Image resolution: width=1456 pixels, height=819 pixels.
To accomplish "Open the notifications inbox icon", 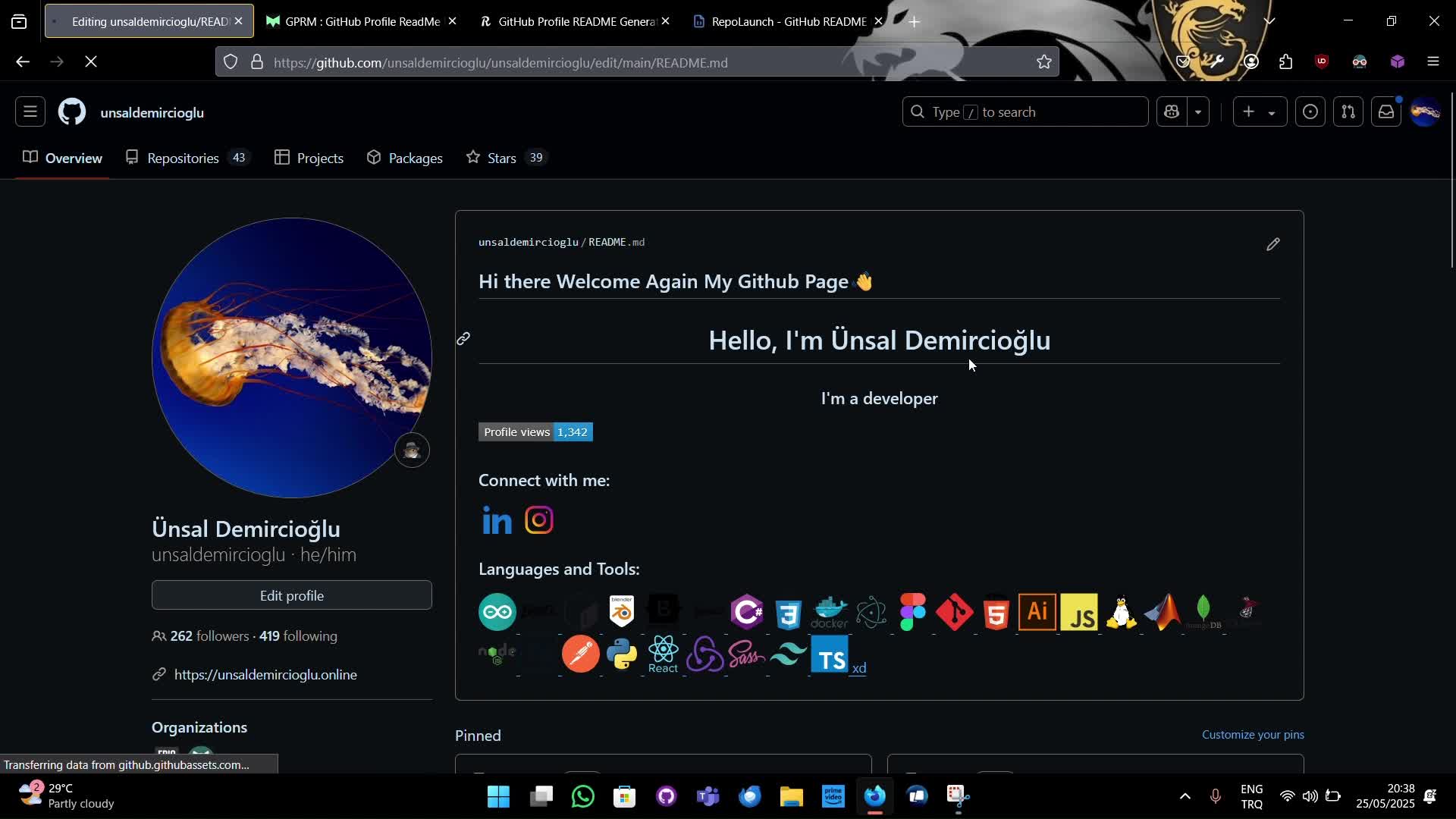I will (1386, 112).
